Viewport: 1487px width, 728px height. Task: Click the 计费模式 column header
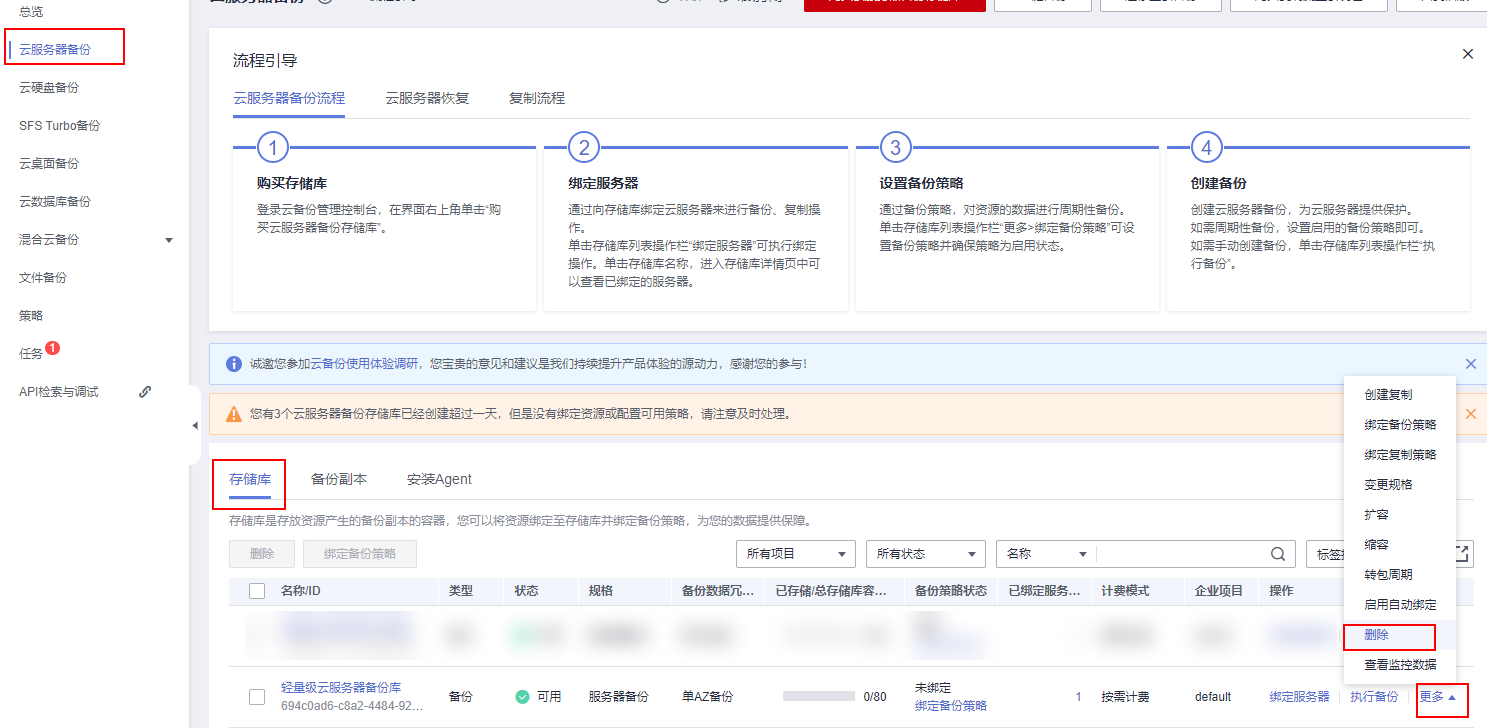tap(1125, 591)
